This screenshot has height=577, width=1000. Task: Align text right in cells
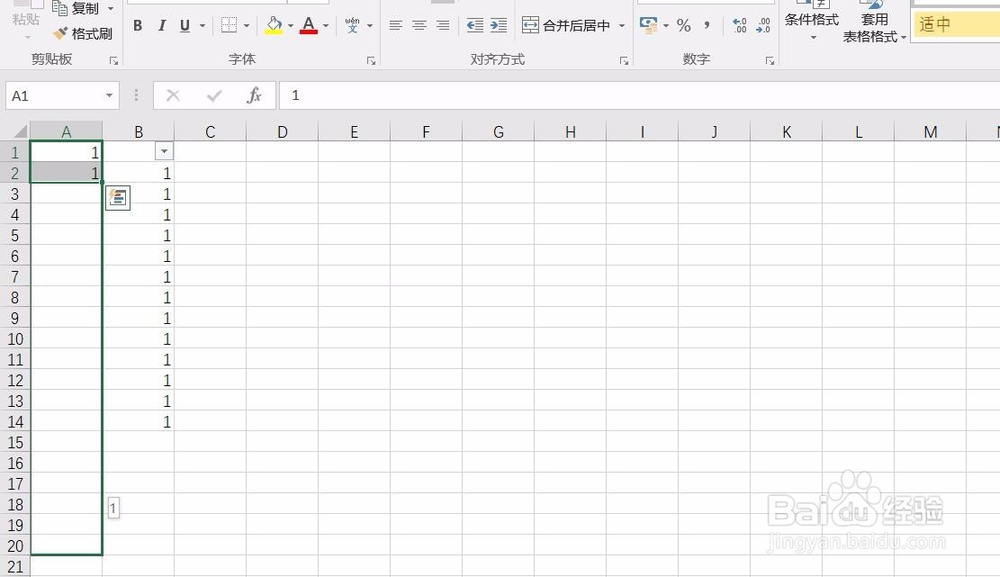[443, 26]
